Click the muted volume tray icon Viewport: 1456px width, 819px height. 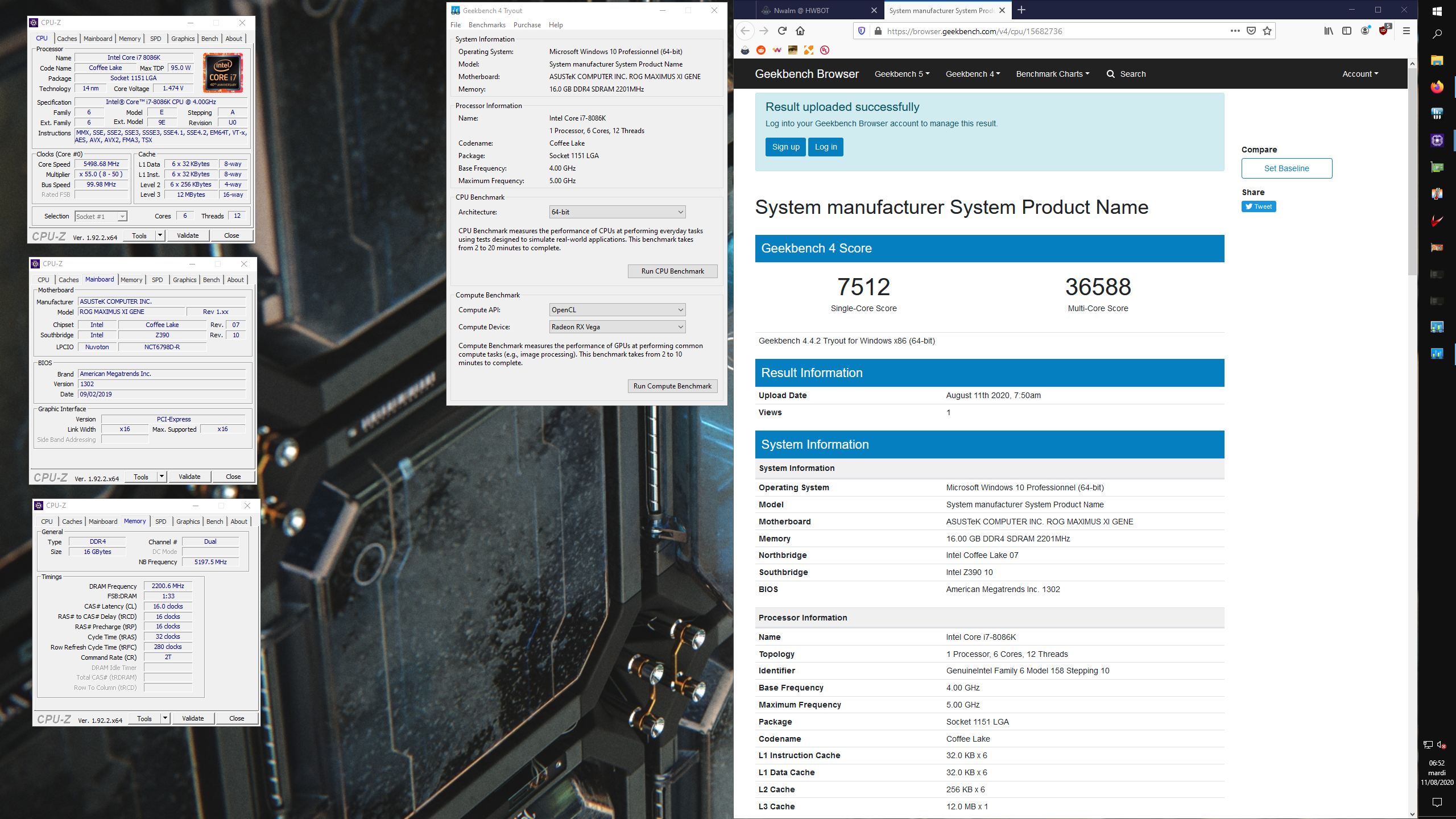coord(1441,745)
